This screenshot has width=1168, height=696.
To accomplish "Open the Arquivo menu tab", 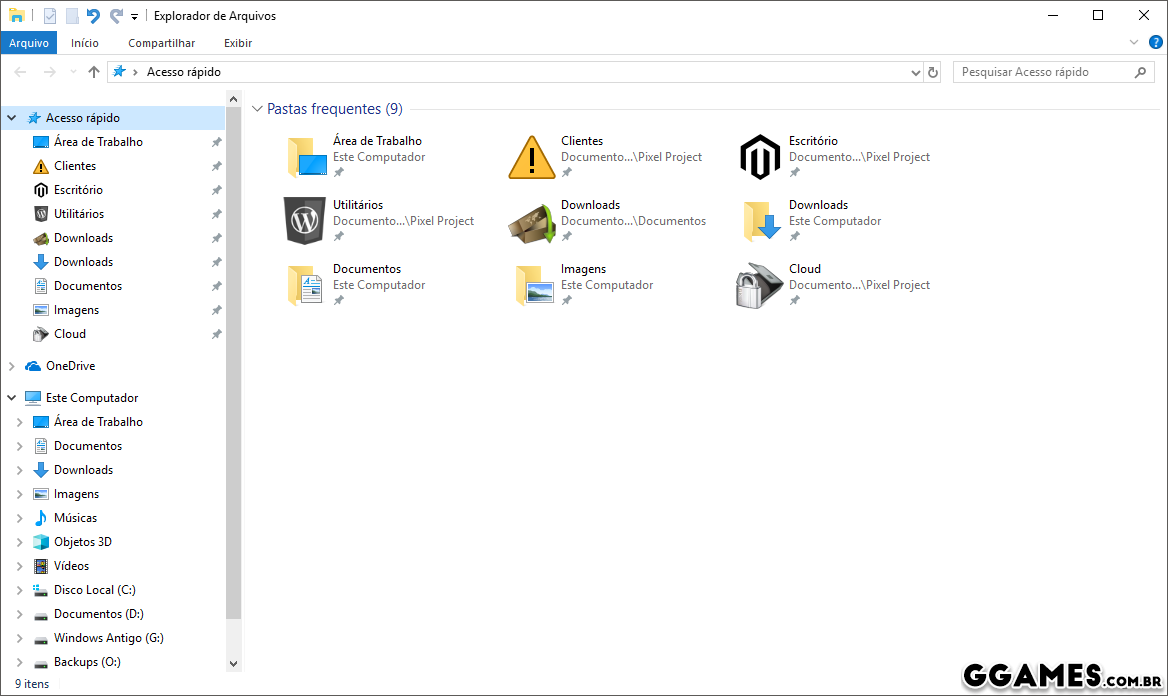I will 29,43.
